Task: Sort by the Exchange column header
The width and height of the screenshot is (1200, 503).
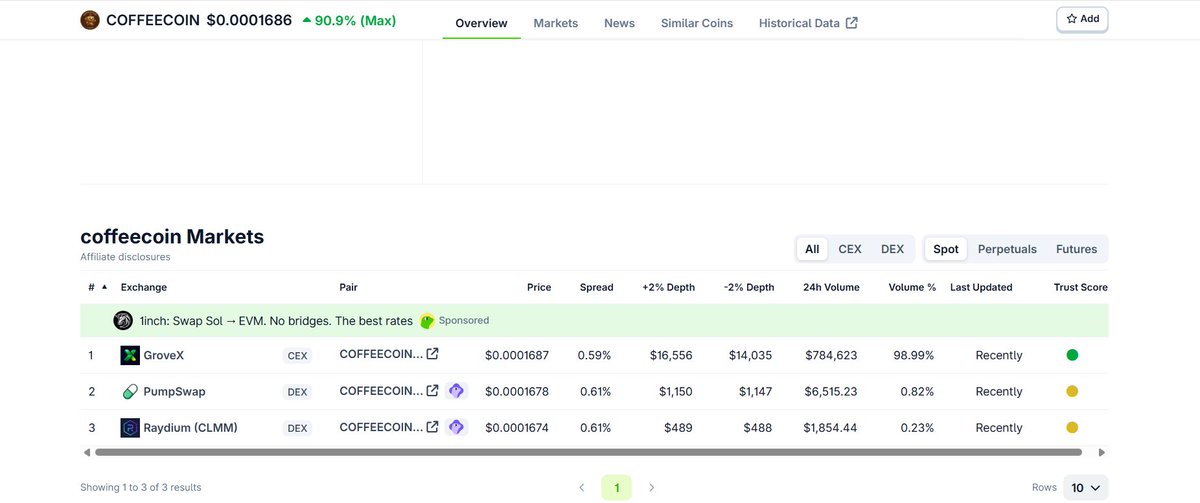Action: (144, 287)
